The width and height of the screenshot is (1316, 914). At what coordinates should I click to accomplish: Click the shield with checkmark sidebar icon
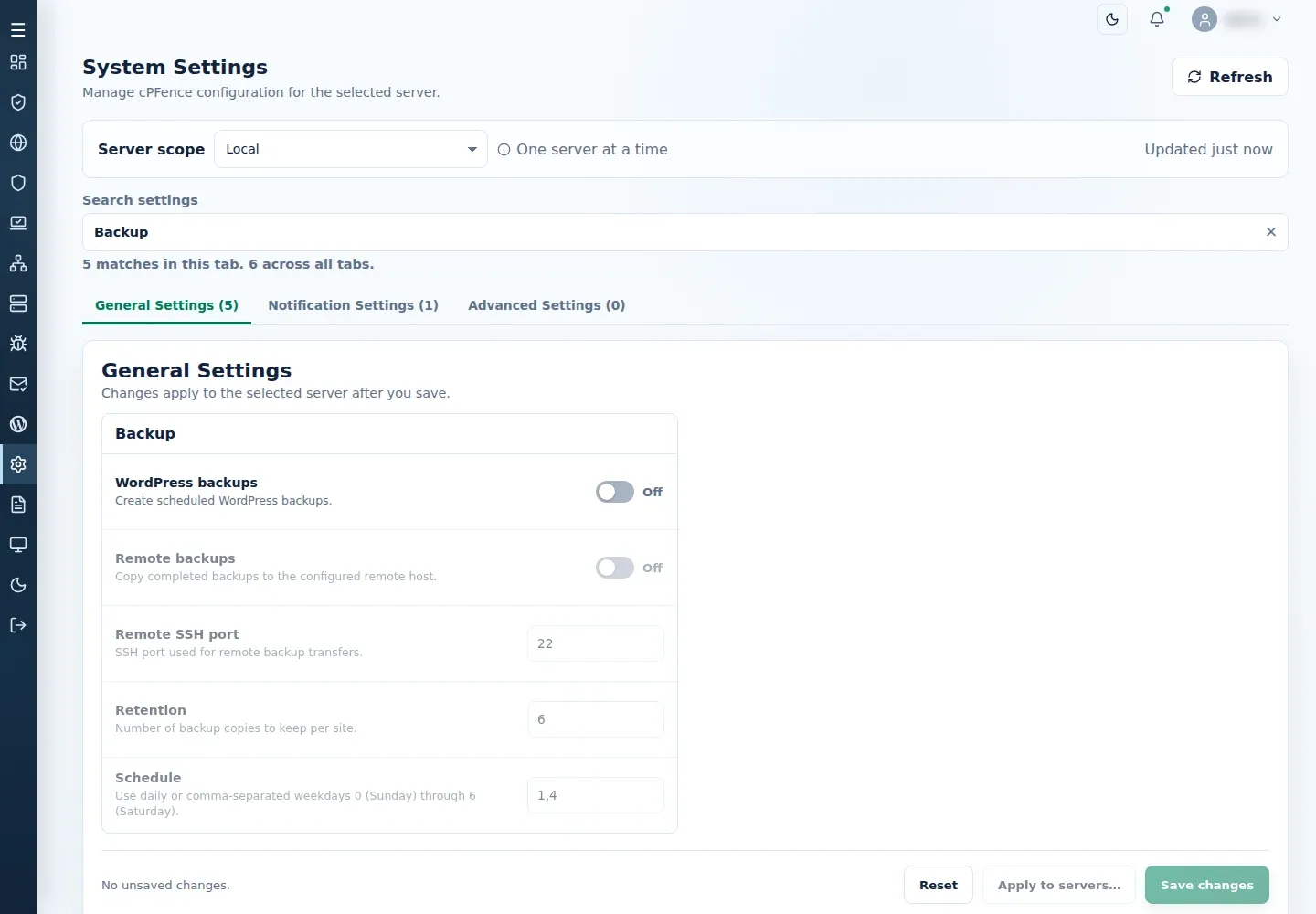[x=18, y=102]
